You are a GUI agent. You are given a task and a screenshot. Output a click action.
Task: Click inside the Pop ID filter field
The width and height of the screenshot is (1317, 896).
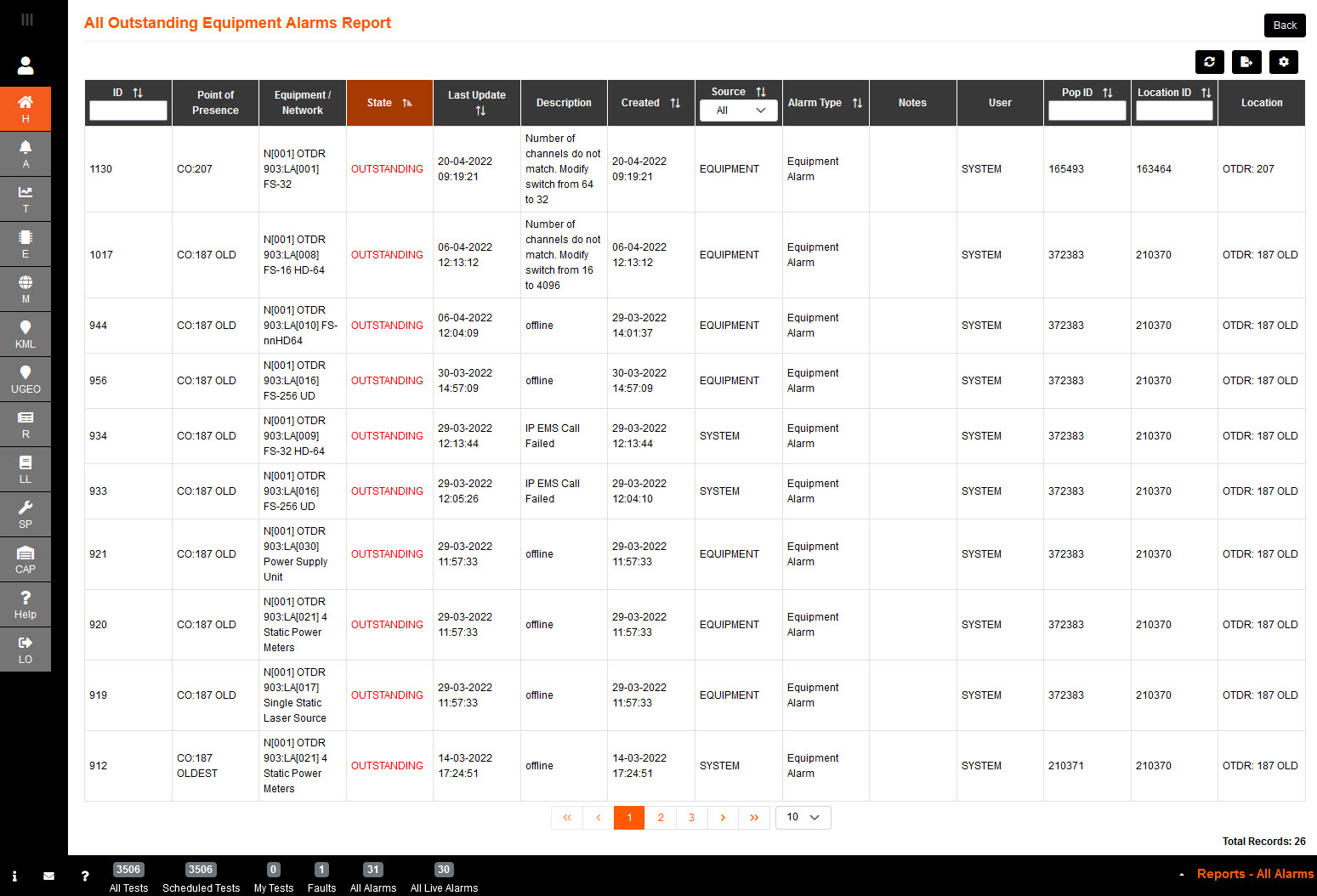[1087, 111]
